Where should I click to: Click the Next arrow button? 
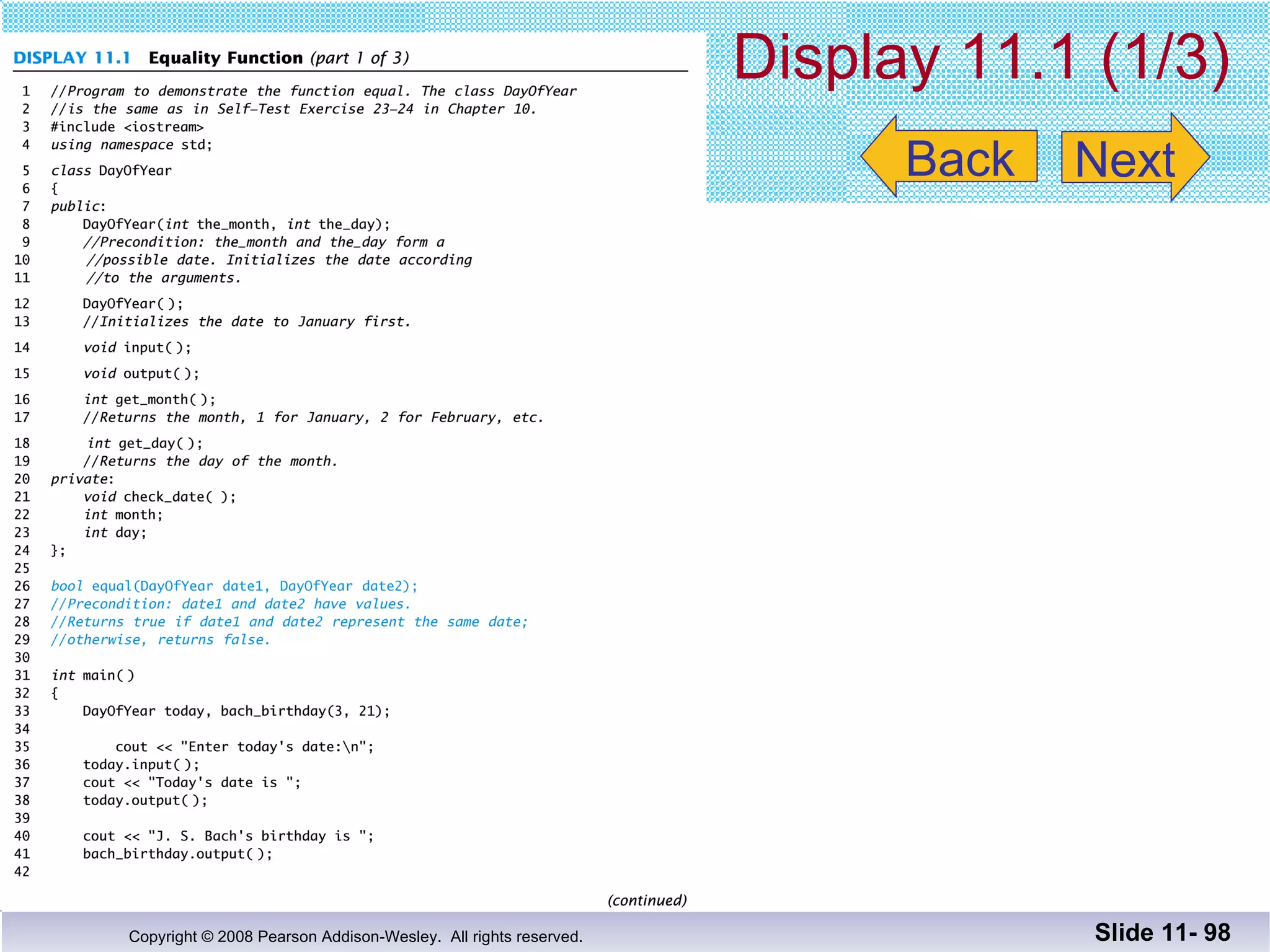(1135, 157)
